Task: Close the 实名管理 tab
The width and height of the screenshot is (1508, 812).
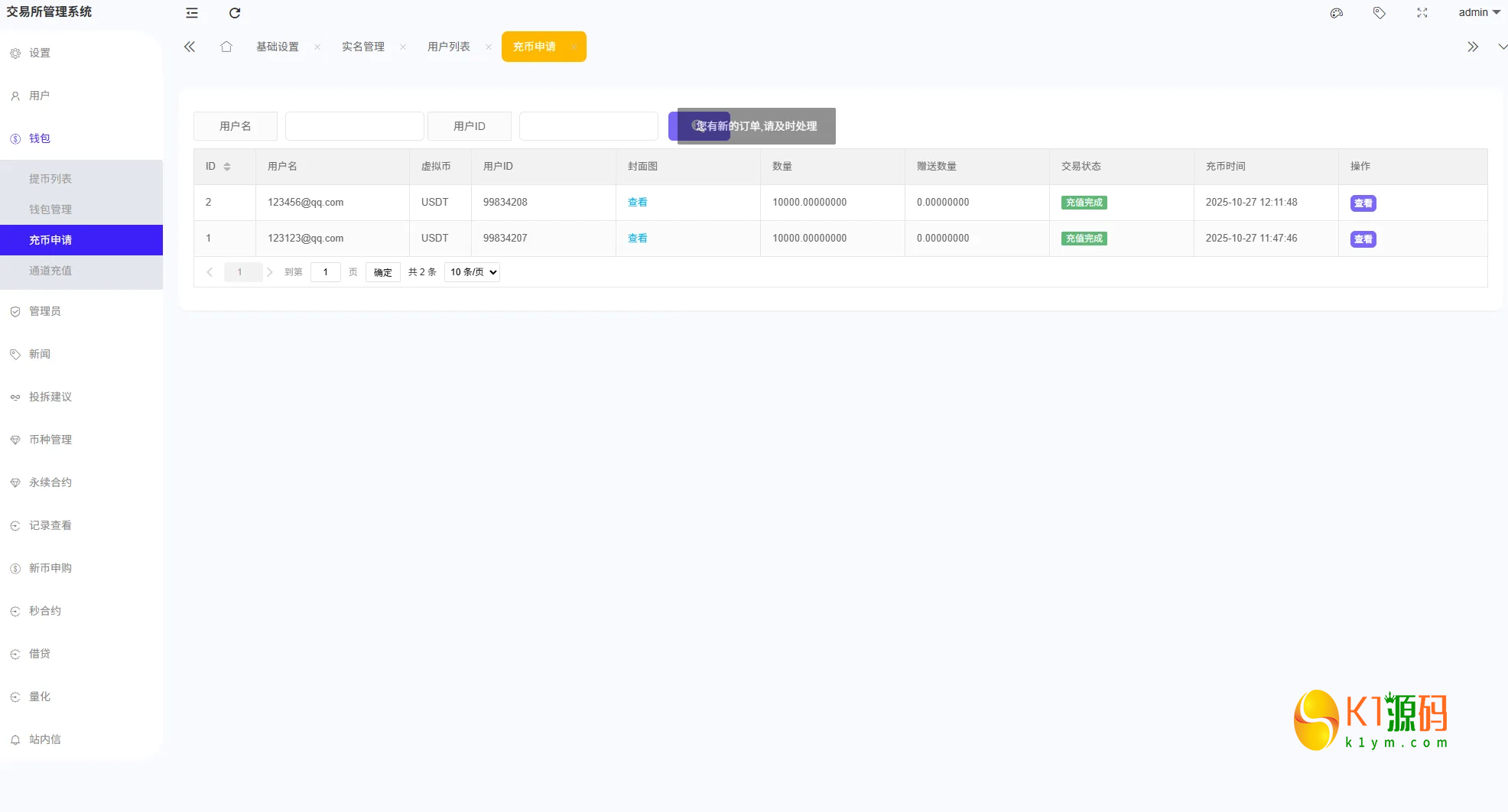Action: 403,47
